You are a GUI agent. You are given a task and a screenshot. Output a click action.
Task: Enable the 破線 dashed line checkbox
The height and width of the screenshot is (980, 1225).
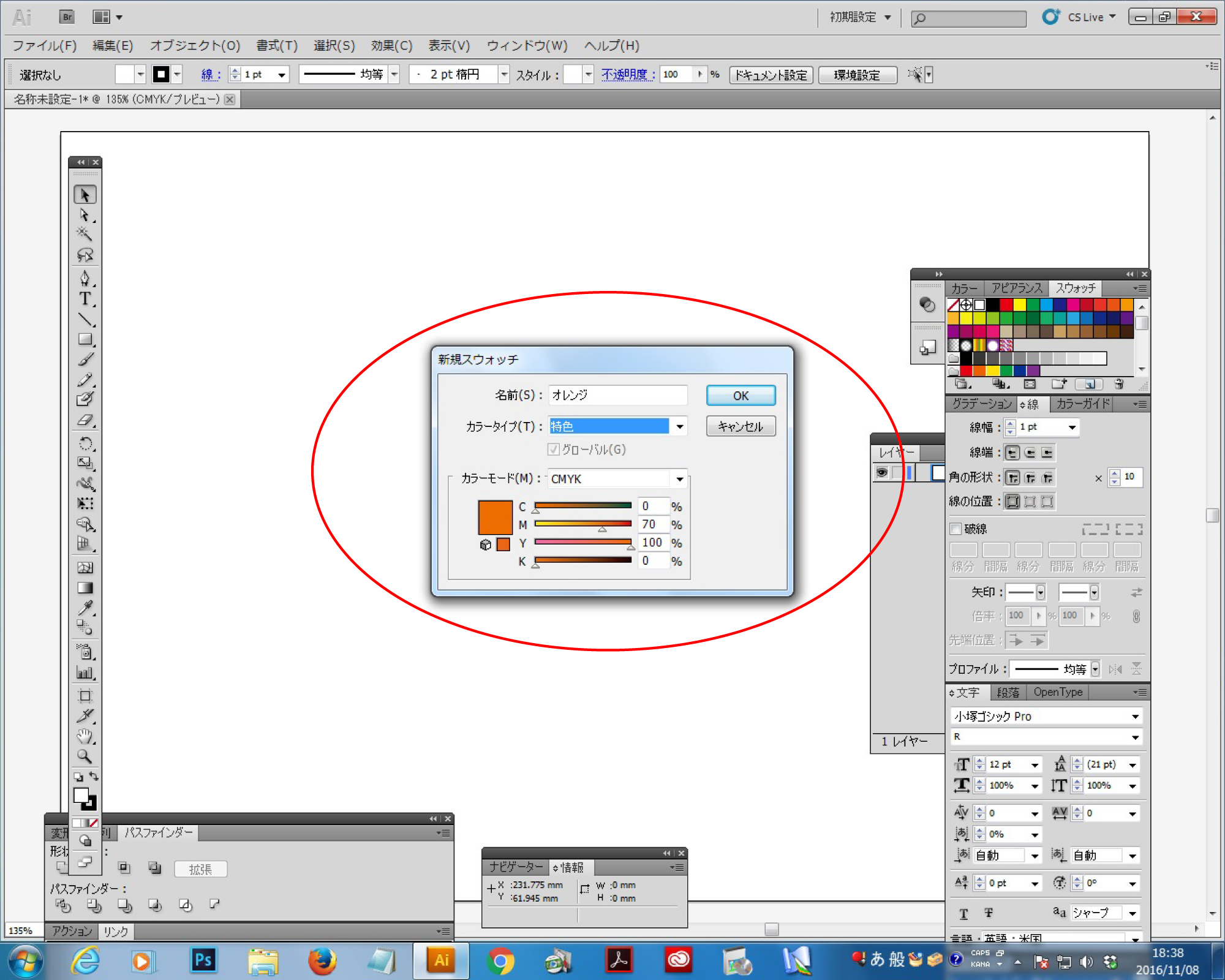click(956, 529)
